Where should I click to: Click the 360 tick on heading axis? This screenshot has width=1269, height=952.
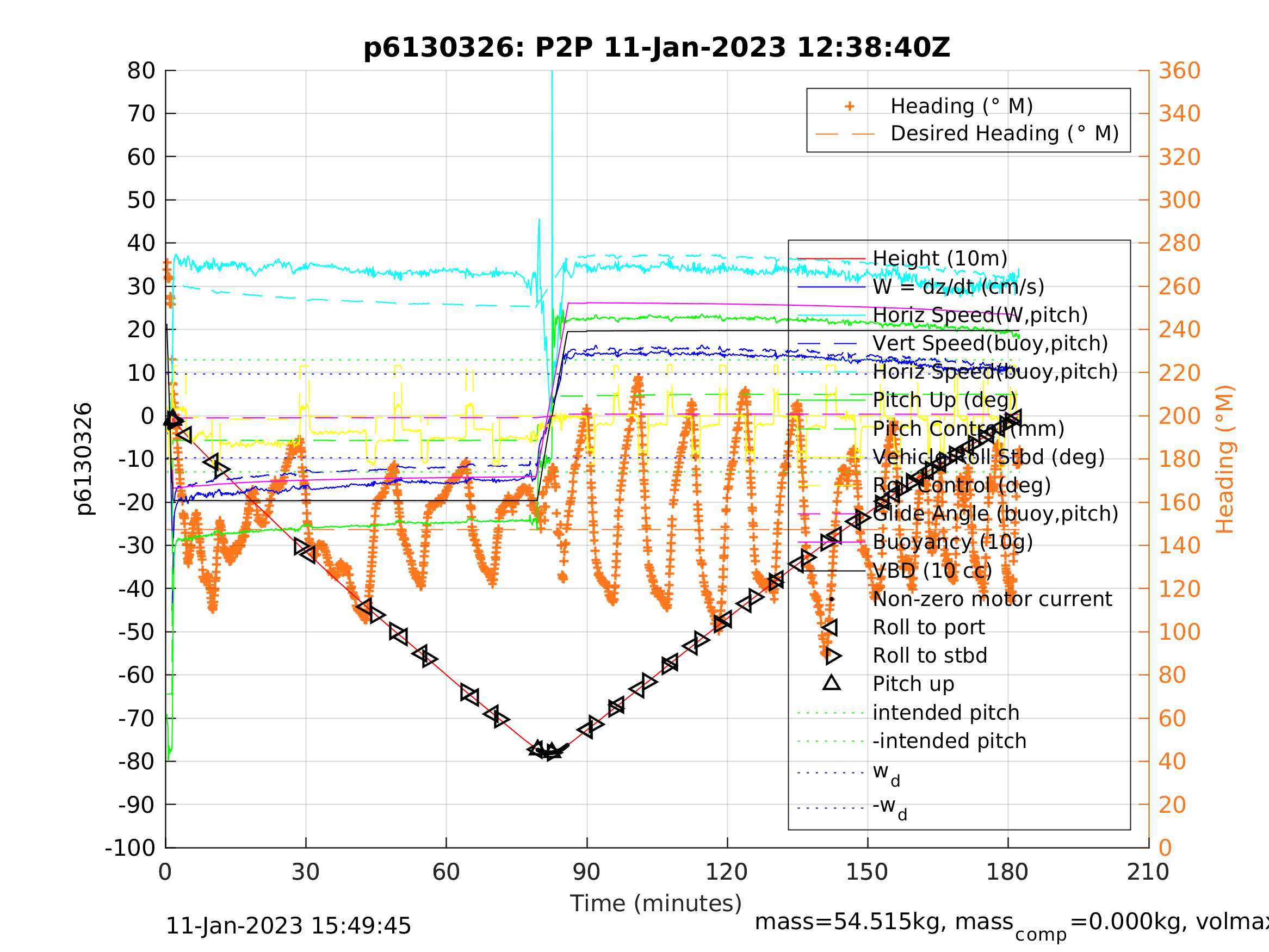click(1179, 71)
